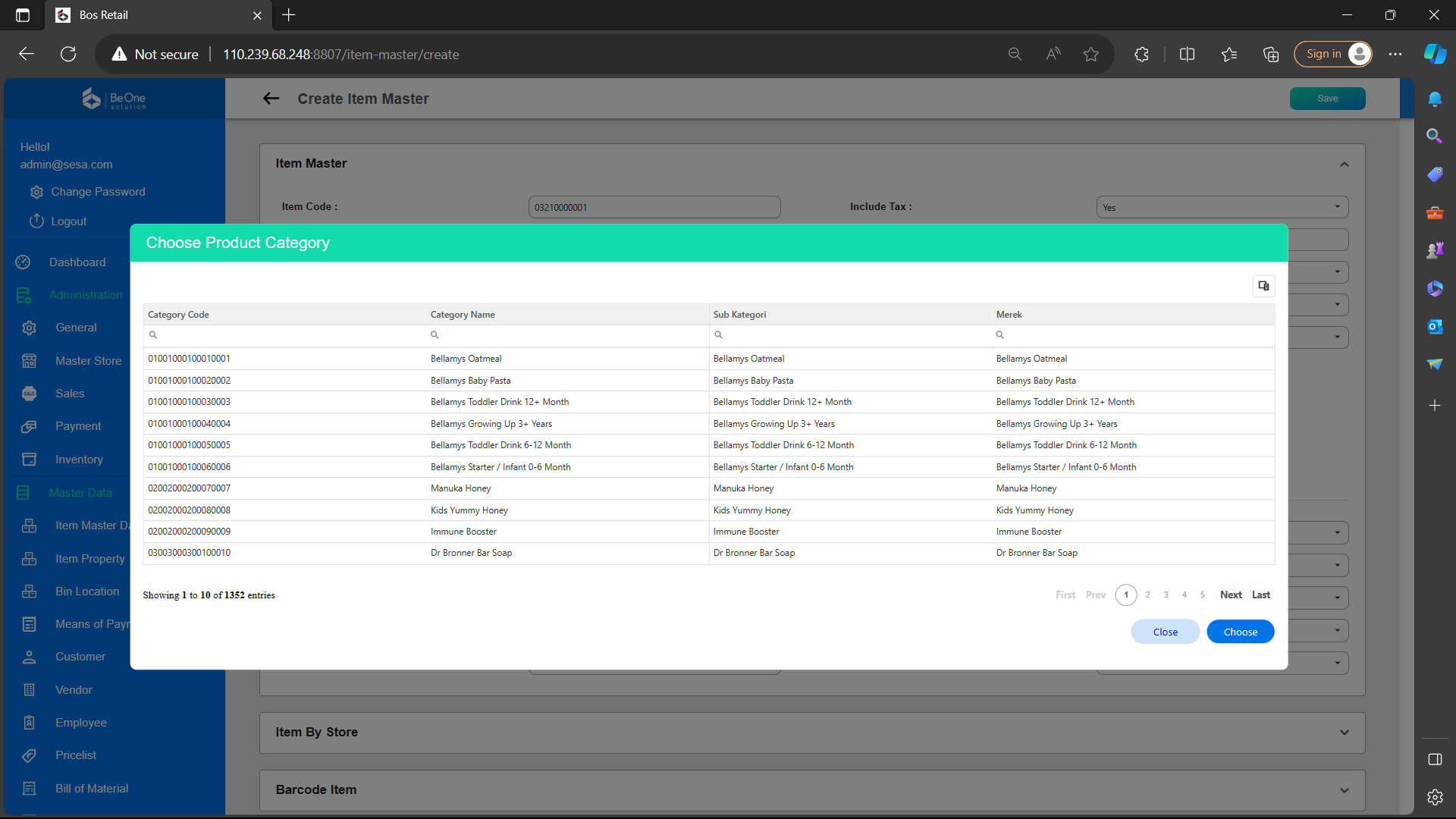Click the Master Store shop icon
1456x819 pixels.
coord(29,361)
